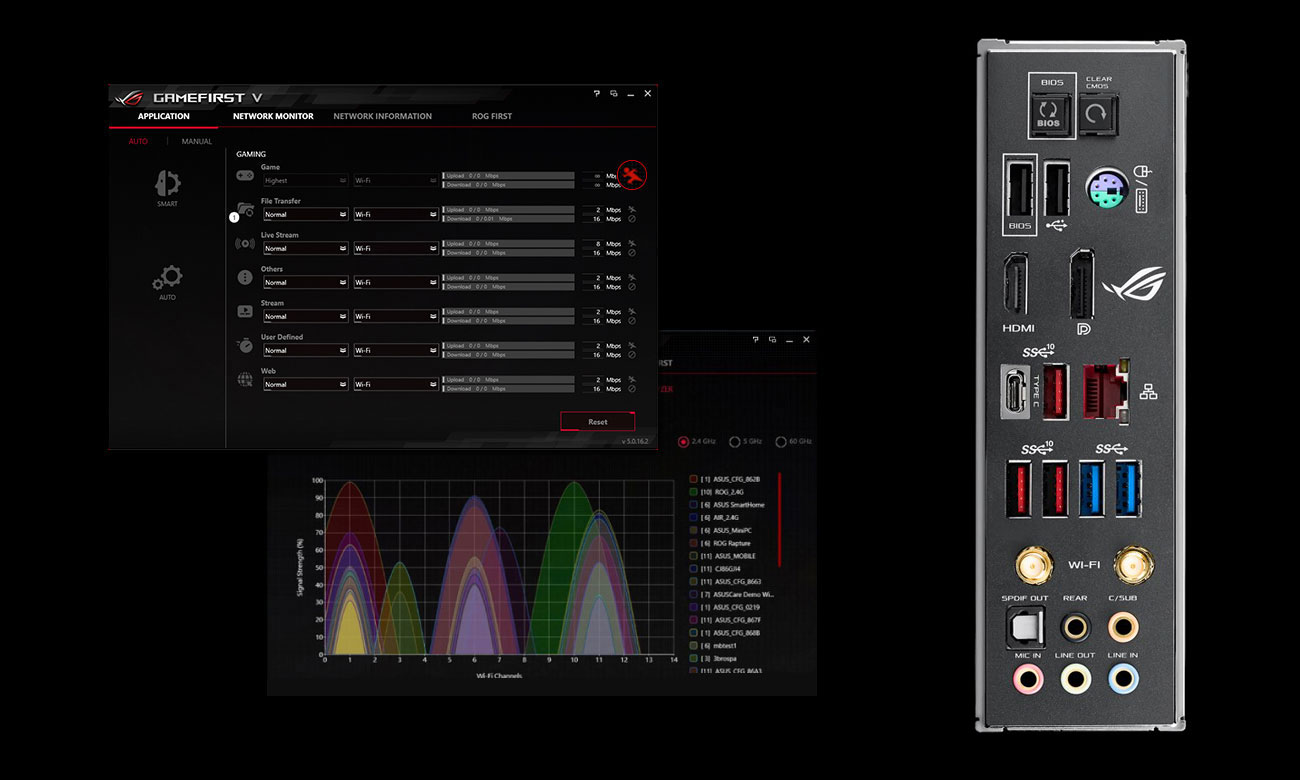Click the block icon in Stream row

pos(632,321)
